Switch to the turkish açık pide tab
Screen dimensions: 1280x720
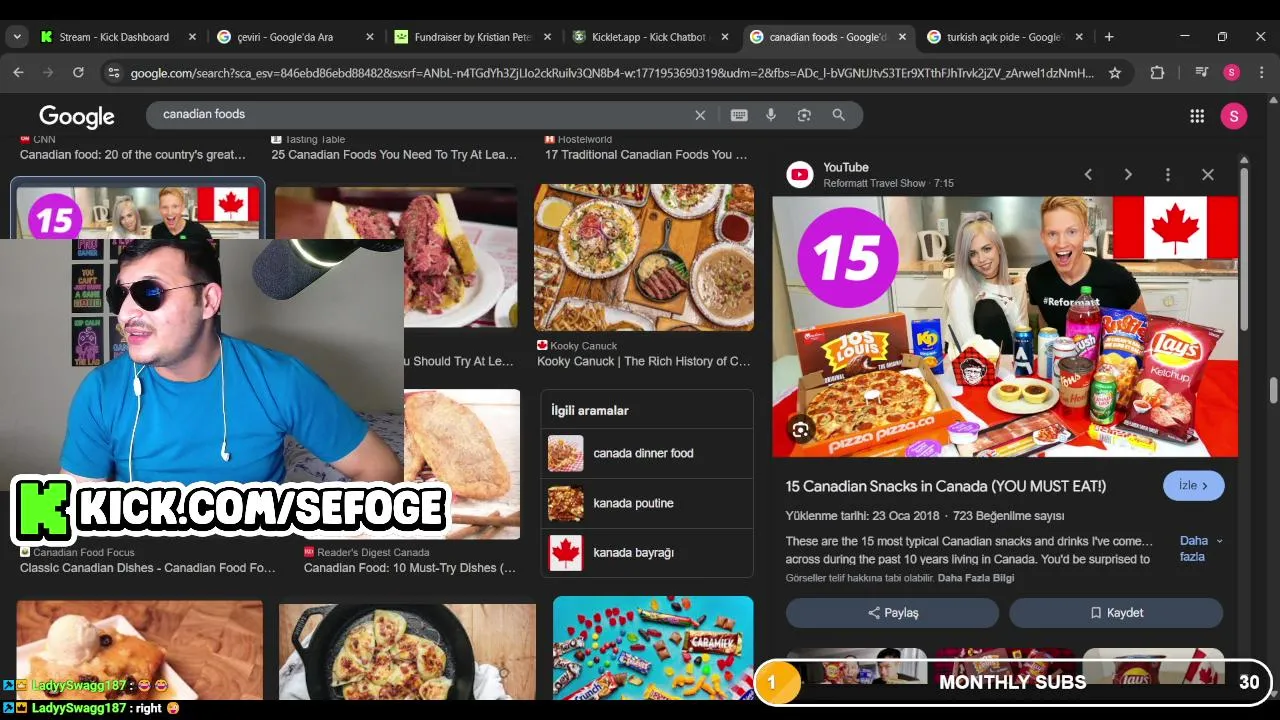point(1003,37)
